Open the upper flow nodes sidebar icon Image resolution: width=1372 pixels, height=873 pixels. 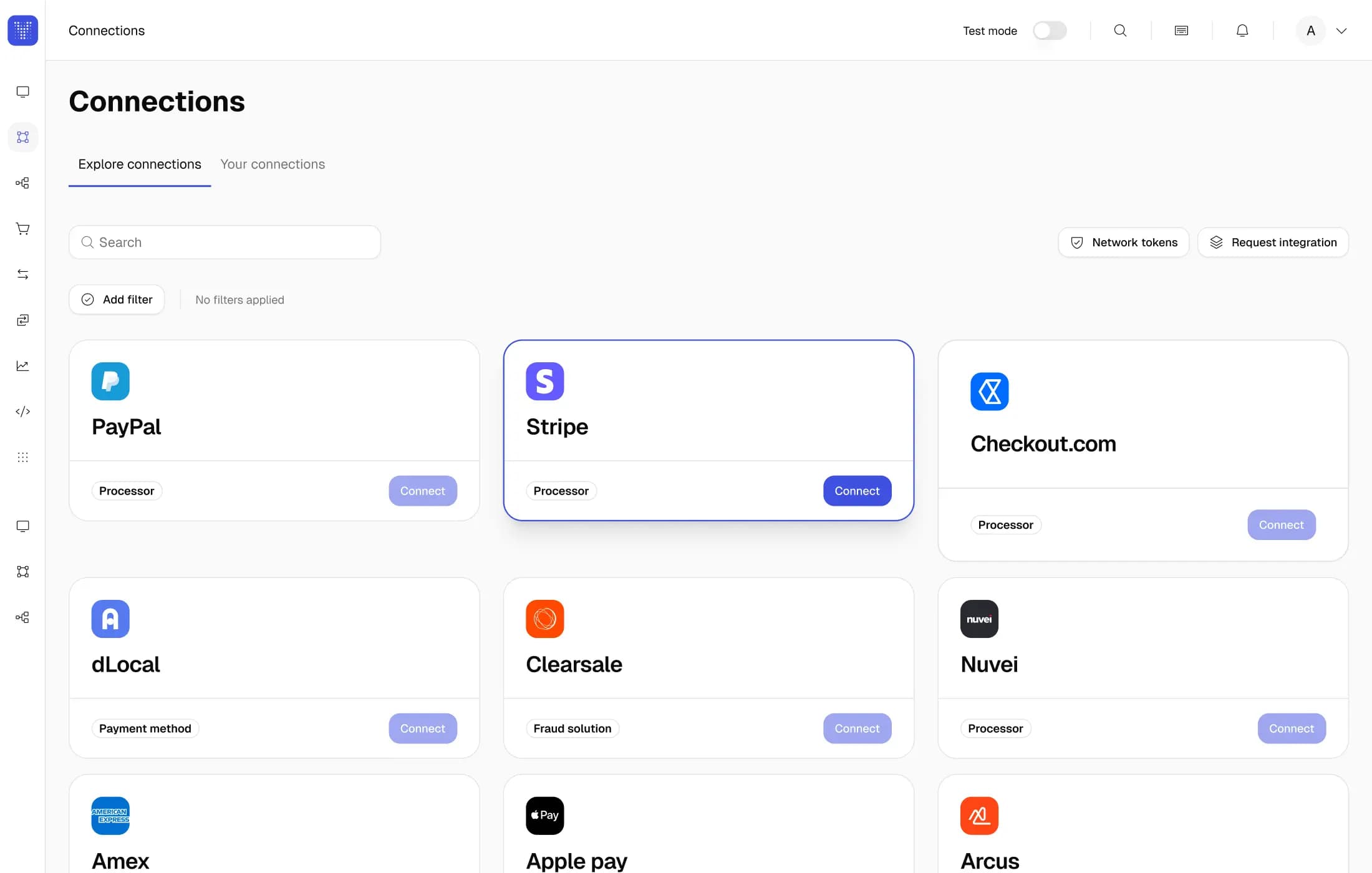click(22, 183)
